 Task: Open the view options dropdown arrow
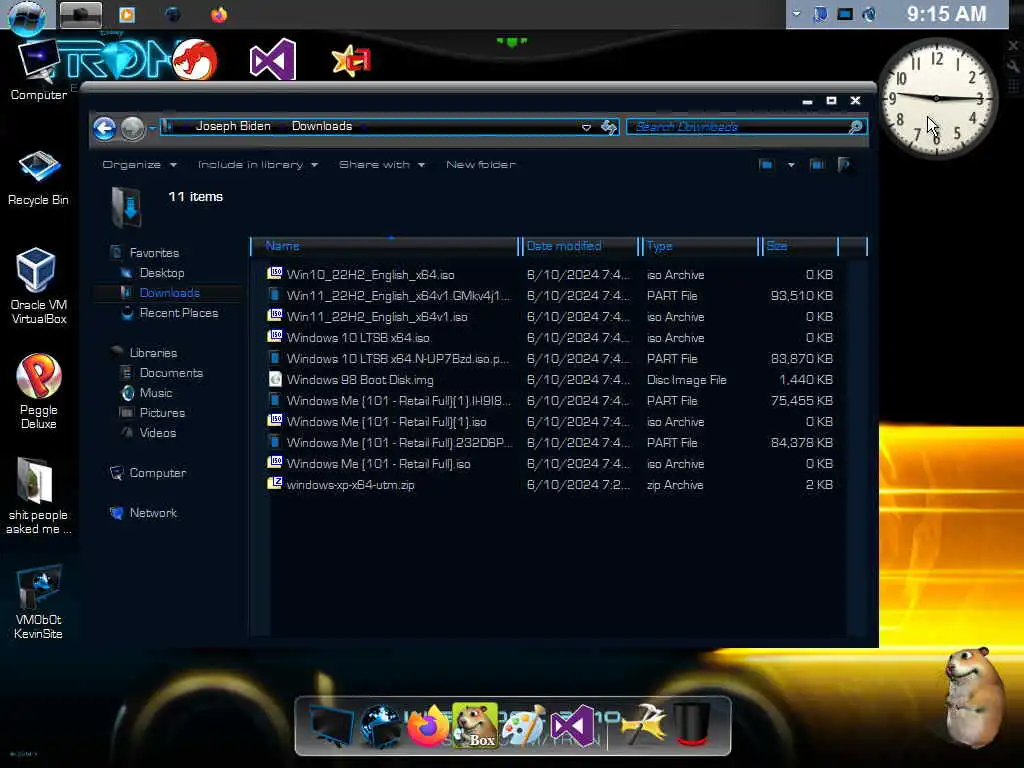click(791, 165)
